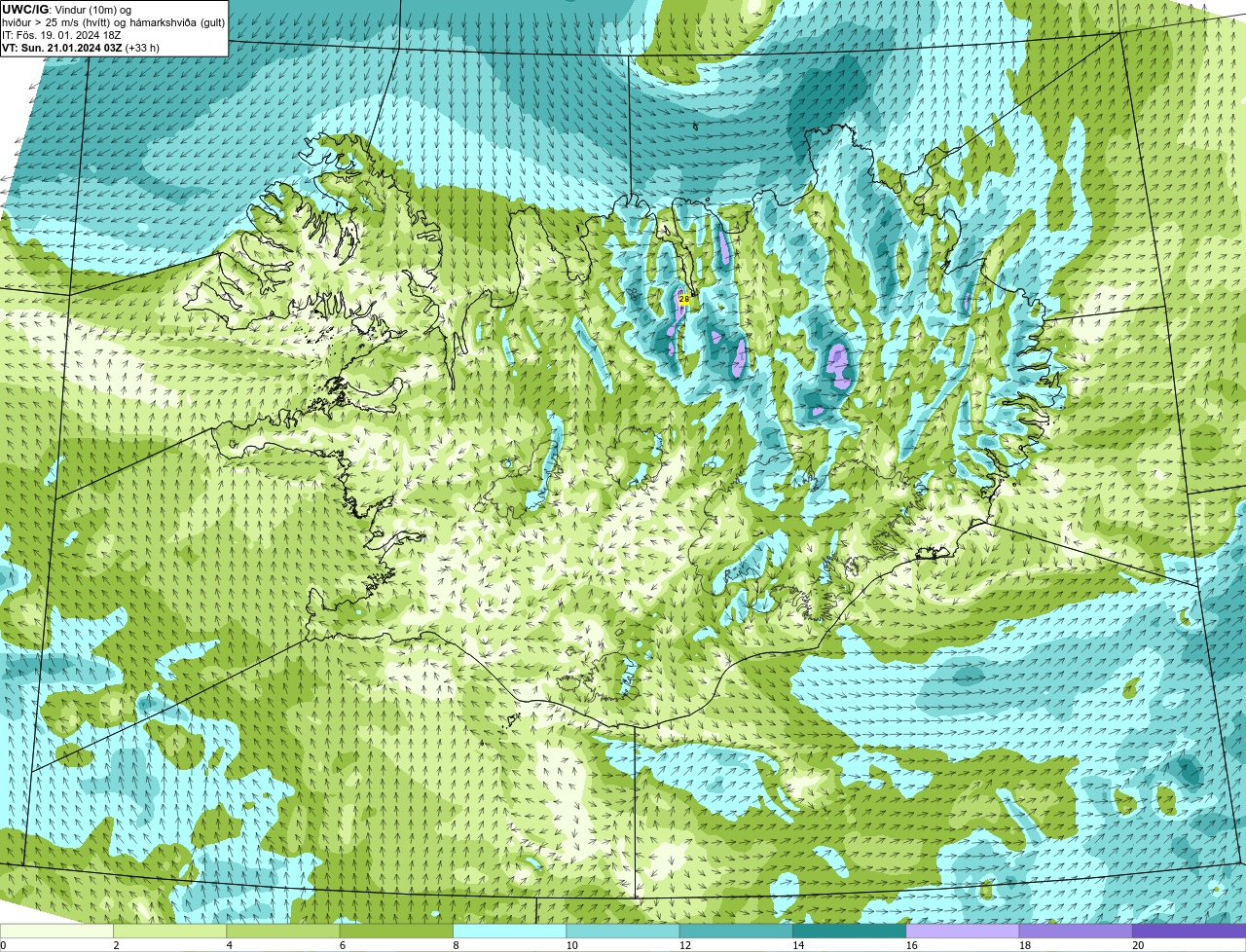Click the 'UWC/IG: Vindur (10m) og' title line

pyautogui.click(x=67, y=10)
